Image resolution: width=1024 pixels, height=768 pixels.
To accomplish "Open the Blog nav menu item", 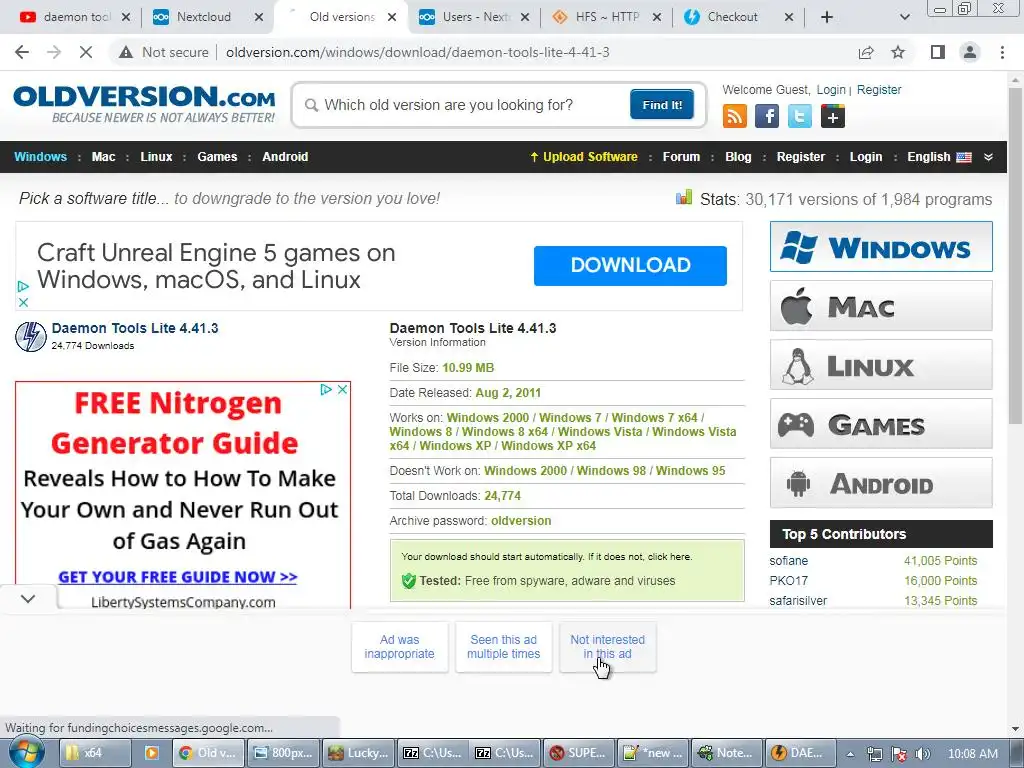I will click(x=738, y=157).
